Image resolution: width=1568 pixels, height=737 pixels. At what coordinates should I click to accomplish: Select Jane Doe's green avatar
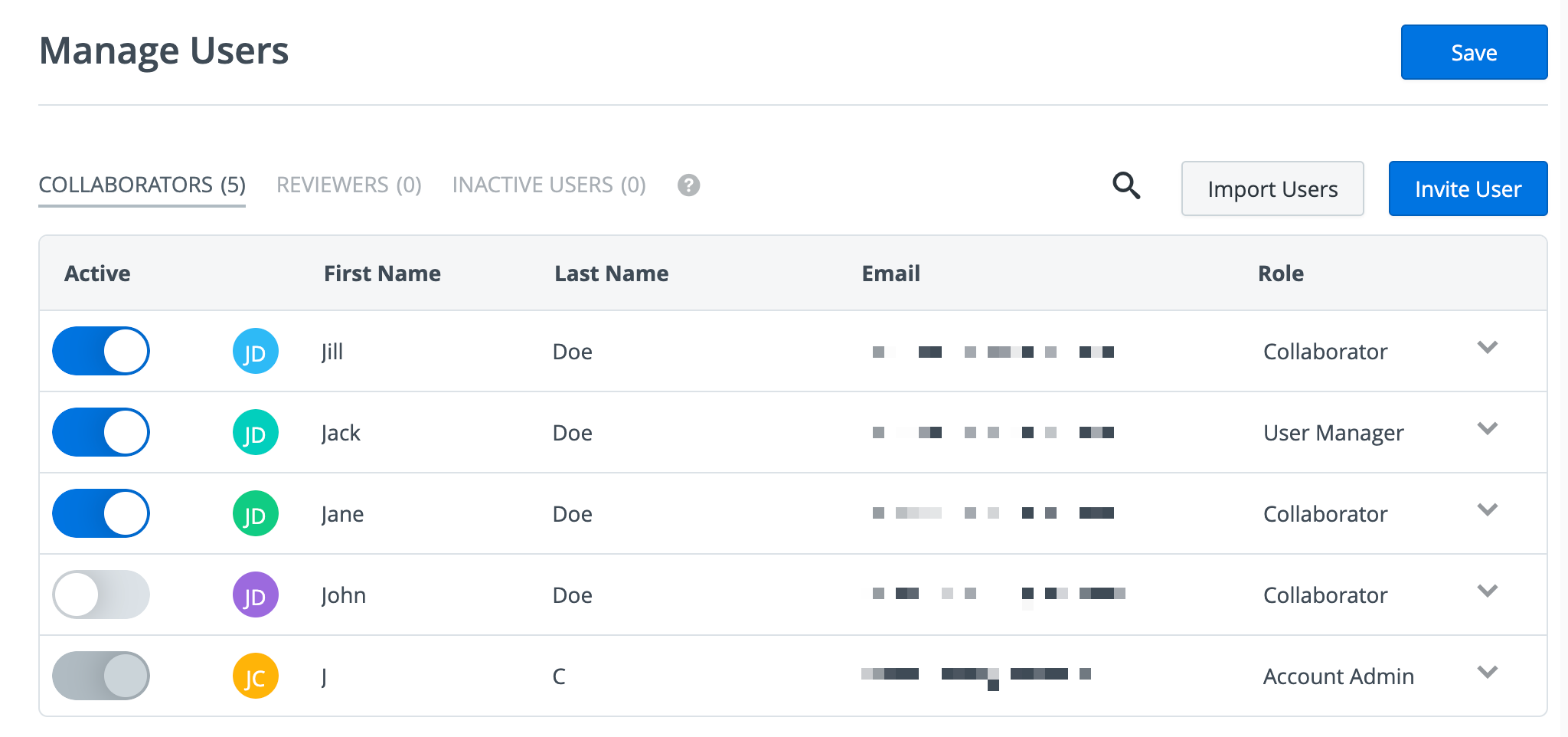[255, 513]
